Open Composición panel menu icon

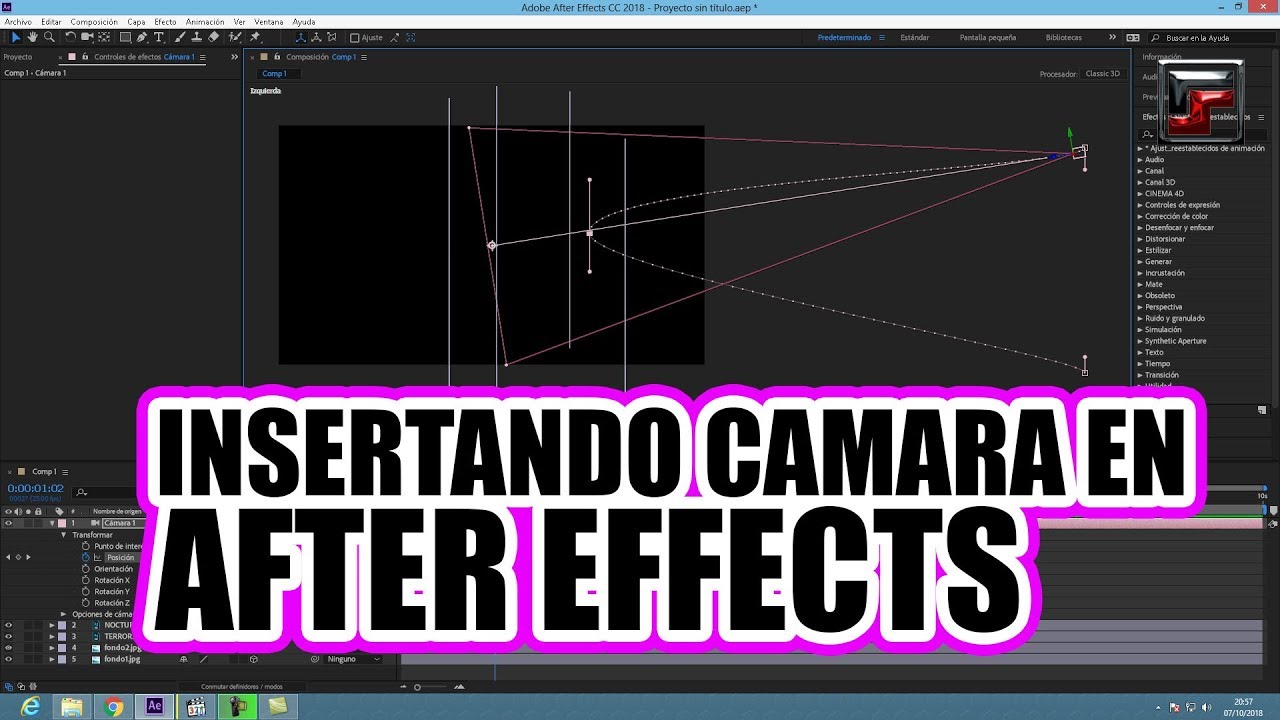[x=364, y=57]
